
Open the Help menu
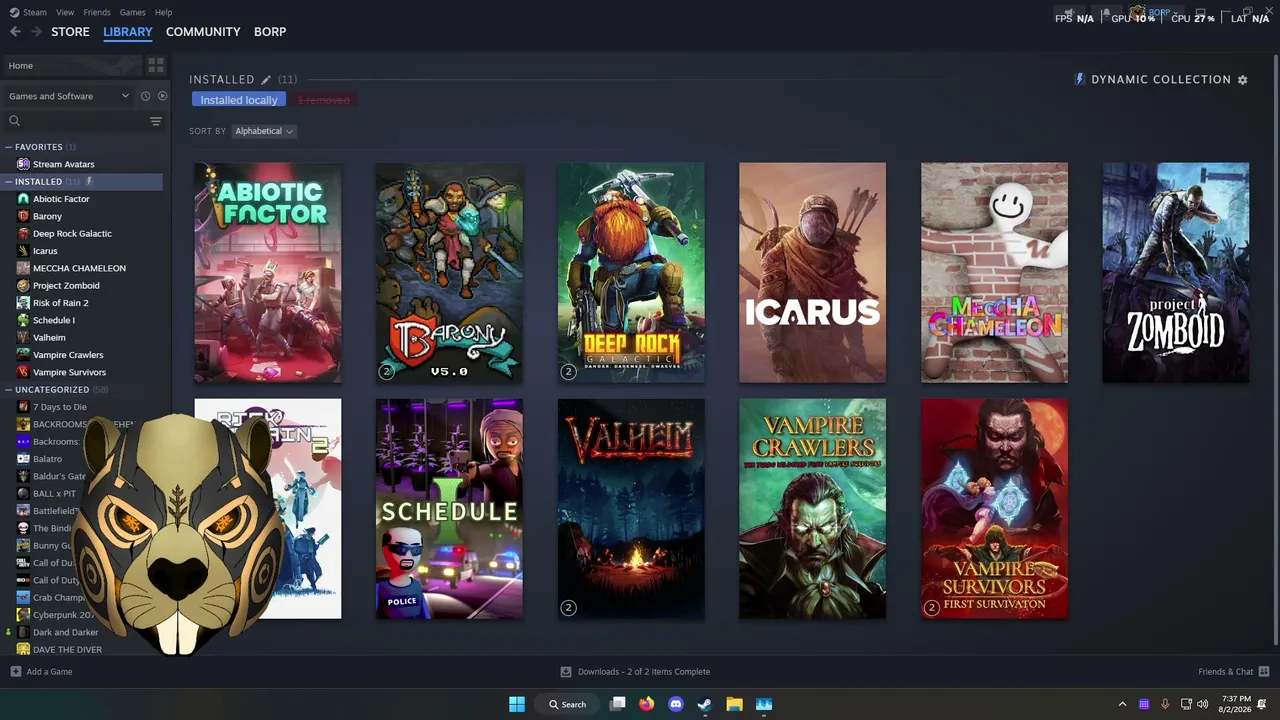click(x=164, y=12)
